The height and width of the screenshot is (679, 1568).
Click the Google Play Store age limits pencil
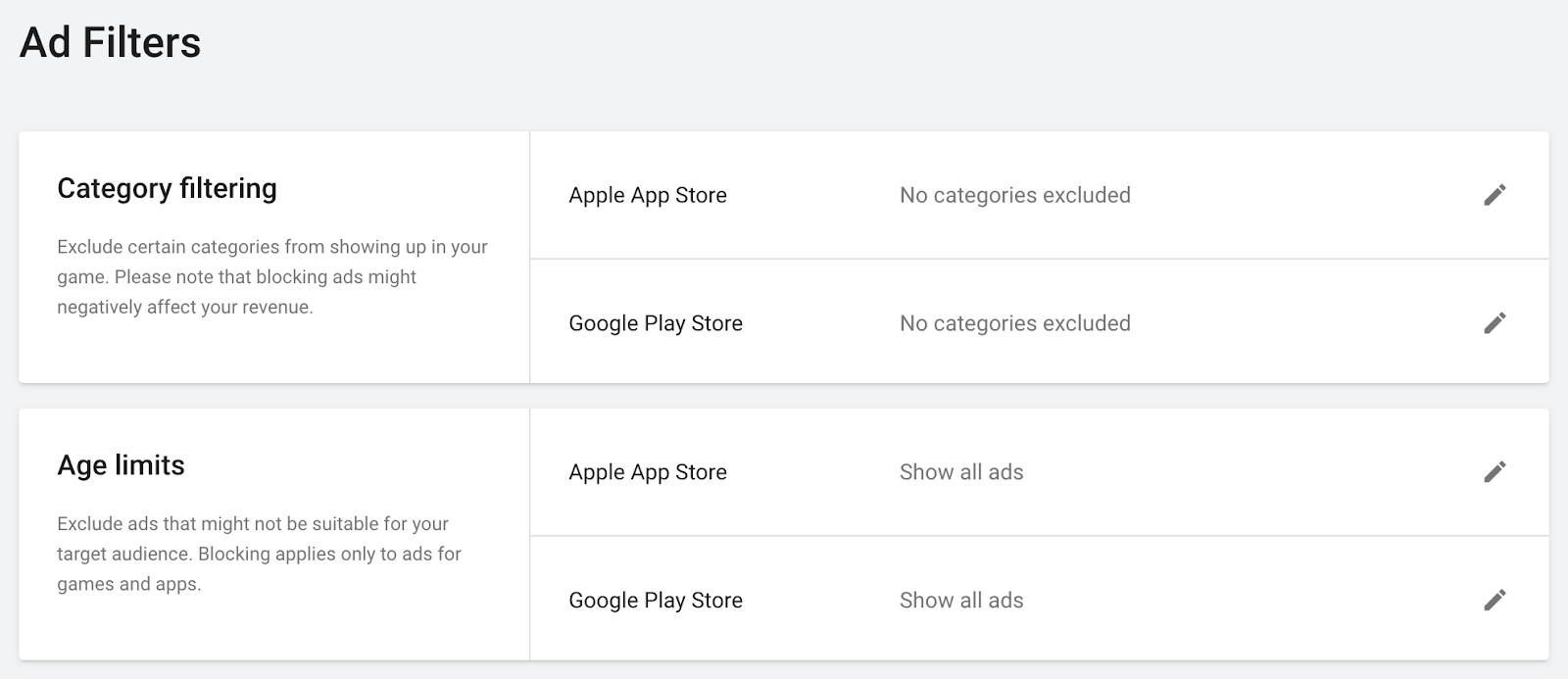click(x=1494, y=600)
